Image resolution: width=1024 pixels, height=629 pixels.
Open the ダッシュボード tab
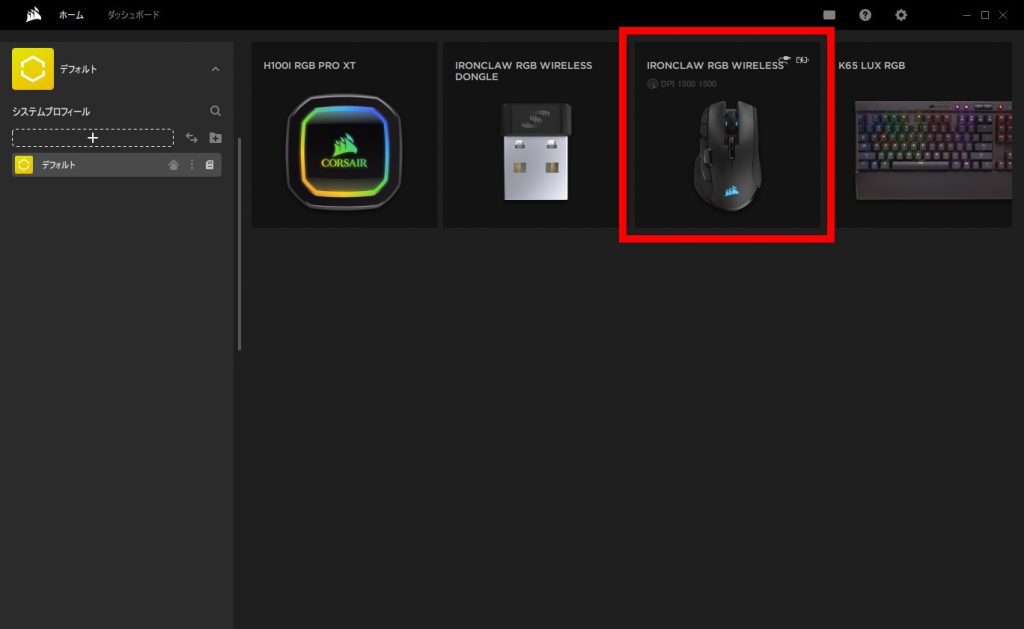[133, 15]
